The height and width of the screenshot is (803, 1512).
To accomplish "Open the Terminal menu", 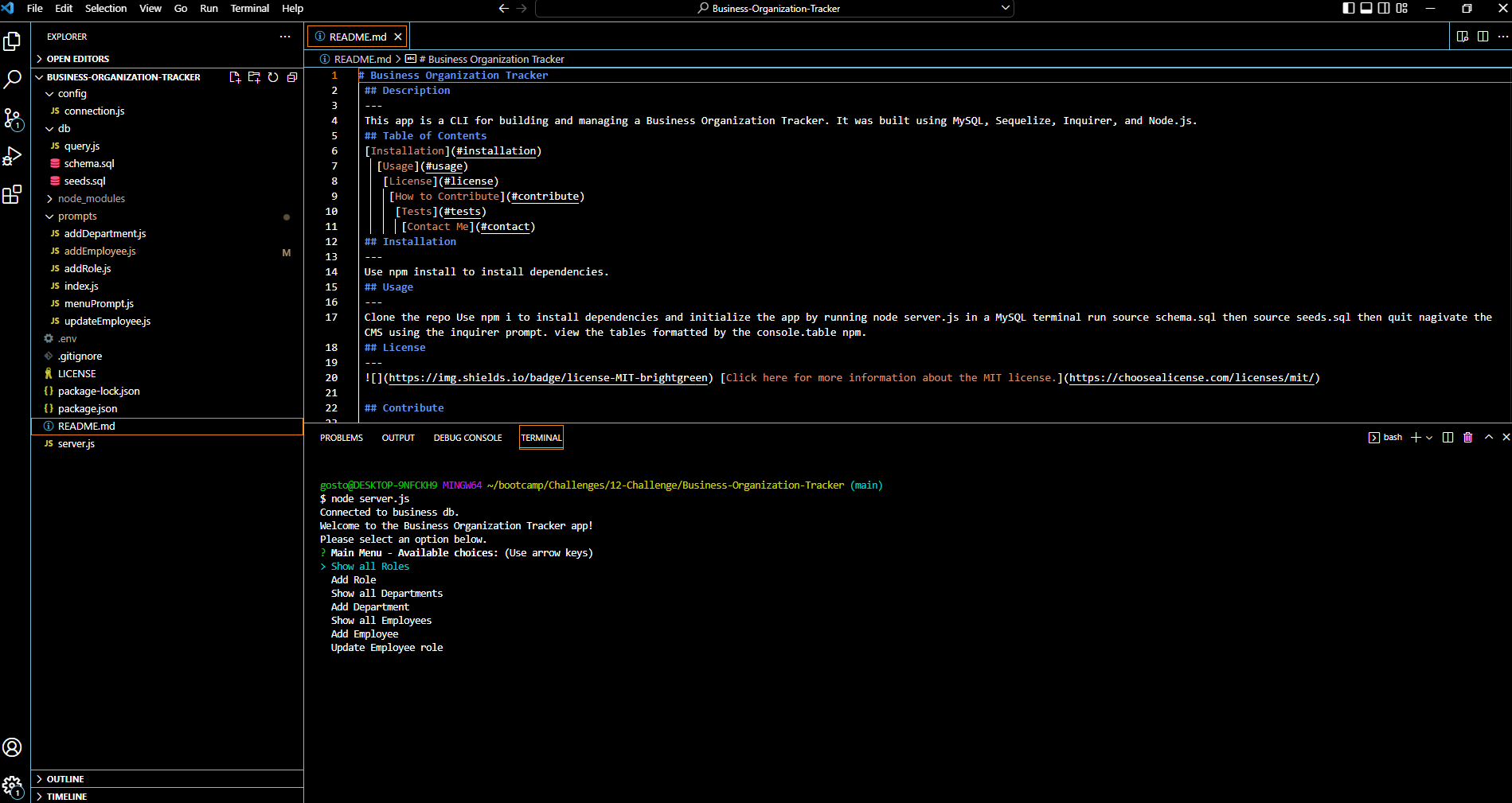I will point(249,8).
